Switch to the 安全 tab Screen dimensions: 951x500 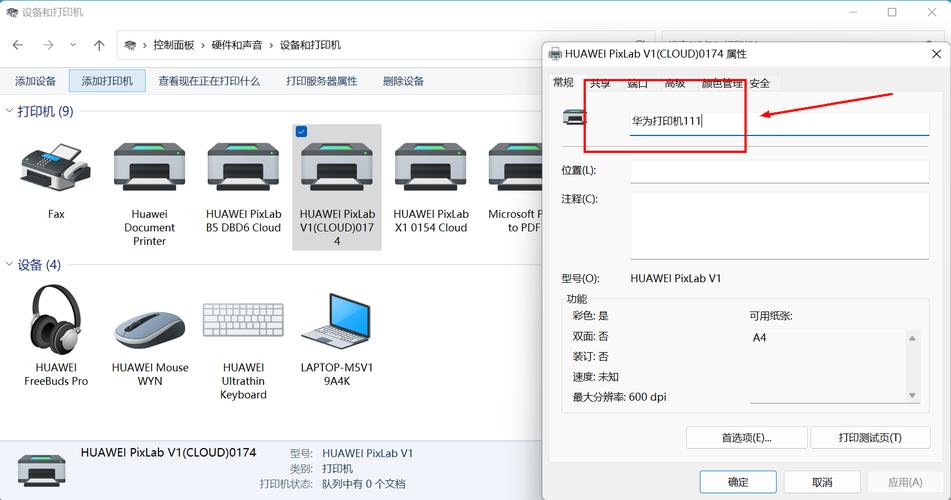759,84
